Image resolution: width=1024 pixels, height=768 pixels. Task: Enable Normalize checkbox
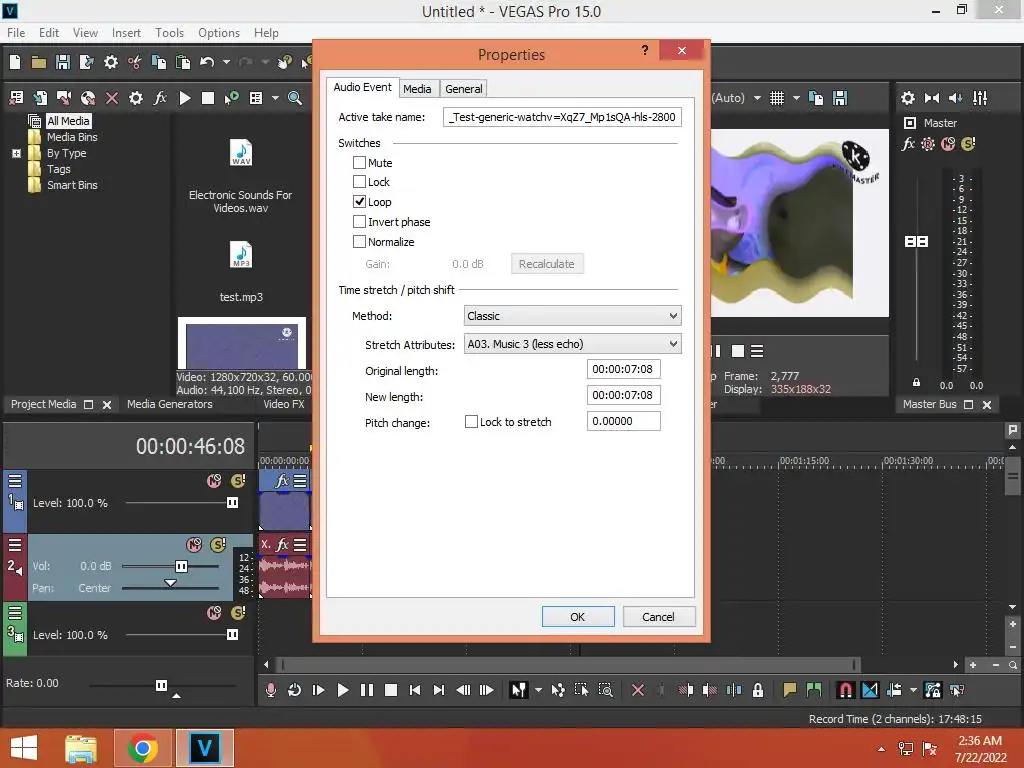[359, 242]
